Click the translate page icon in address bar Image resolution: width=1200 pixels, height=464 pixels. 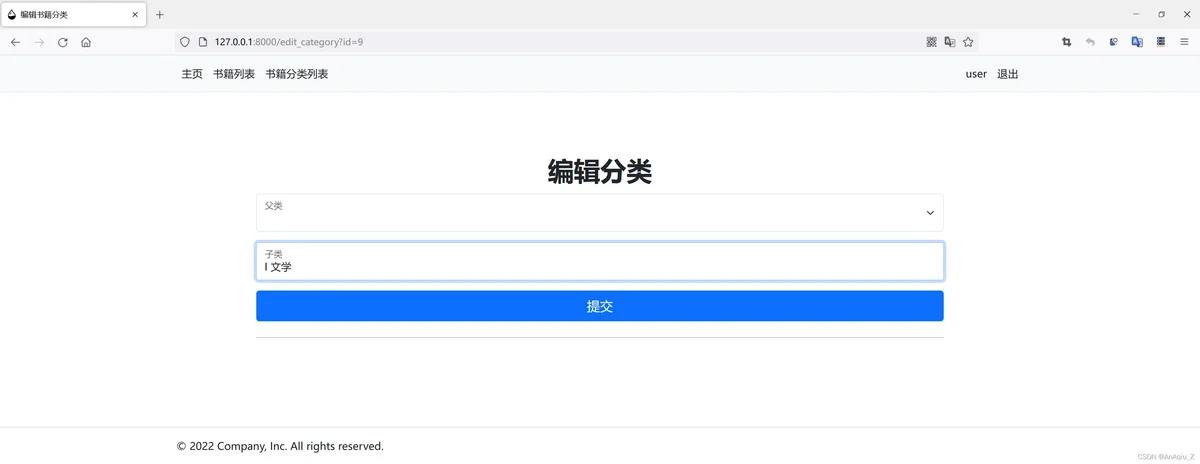point(950,42)
